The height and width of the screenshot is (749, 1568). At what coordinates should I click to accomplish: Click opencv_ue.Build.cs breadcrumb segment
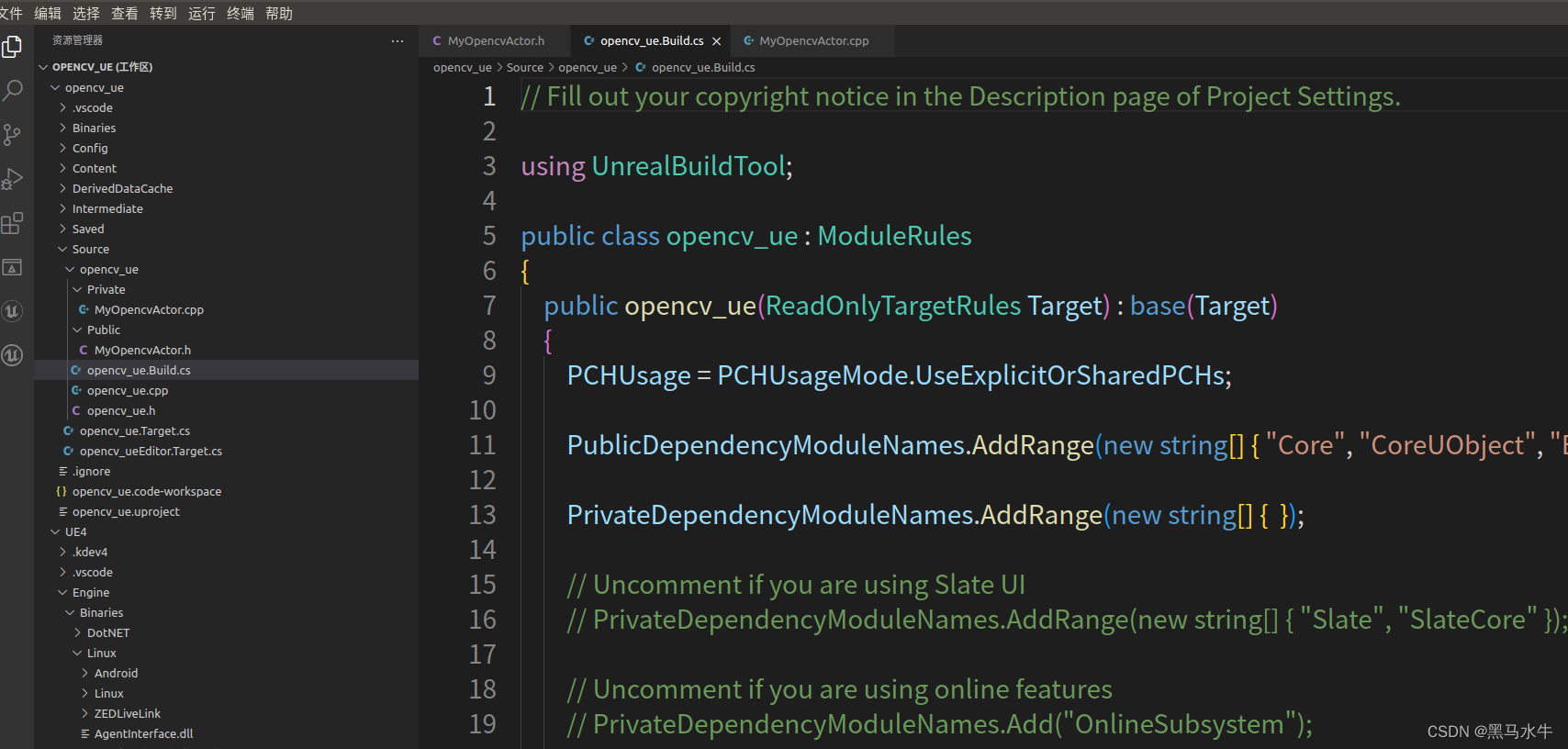click(703, 67)
